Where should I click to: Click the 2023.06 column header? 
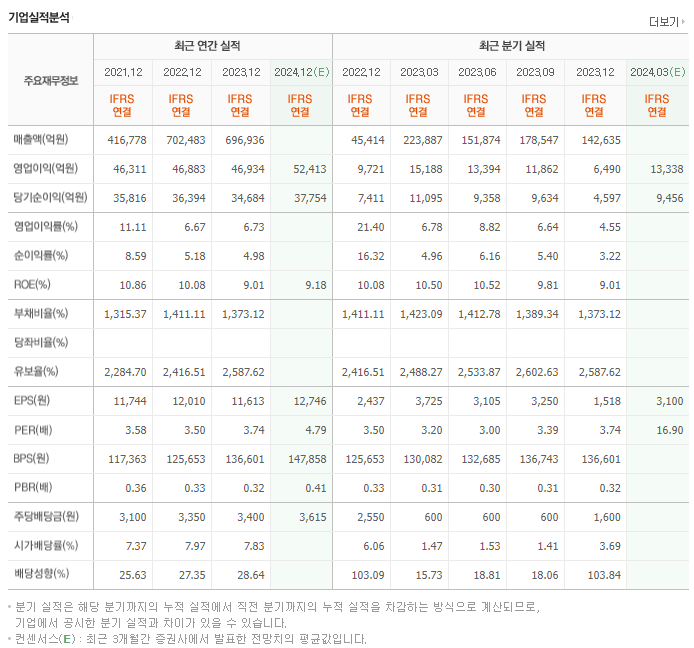tap(477, 72)
